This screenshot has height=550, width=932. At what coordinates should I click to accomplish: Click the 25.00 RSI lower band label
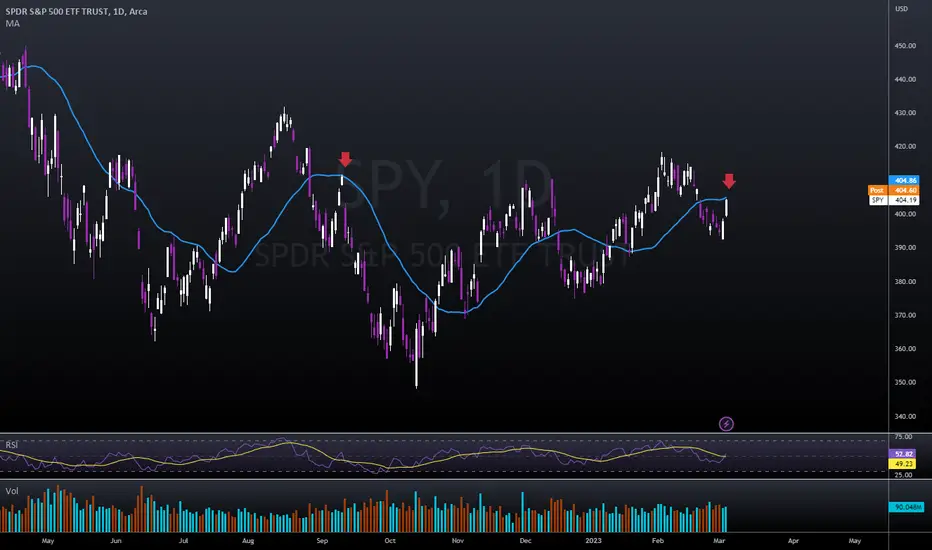pyautogui.click(x=903, y=474)
